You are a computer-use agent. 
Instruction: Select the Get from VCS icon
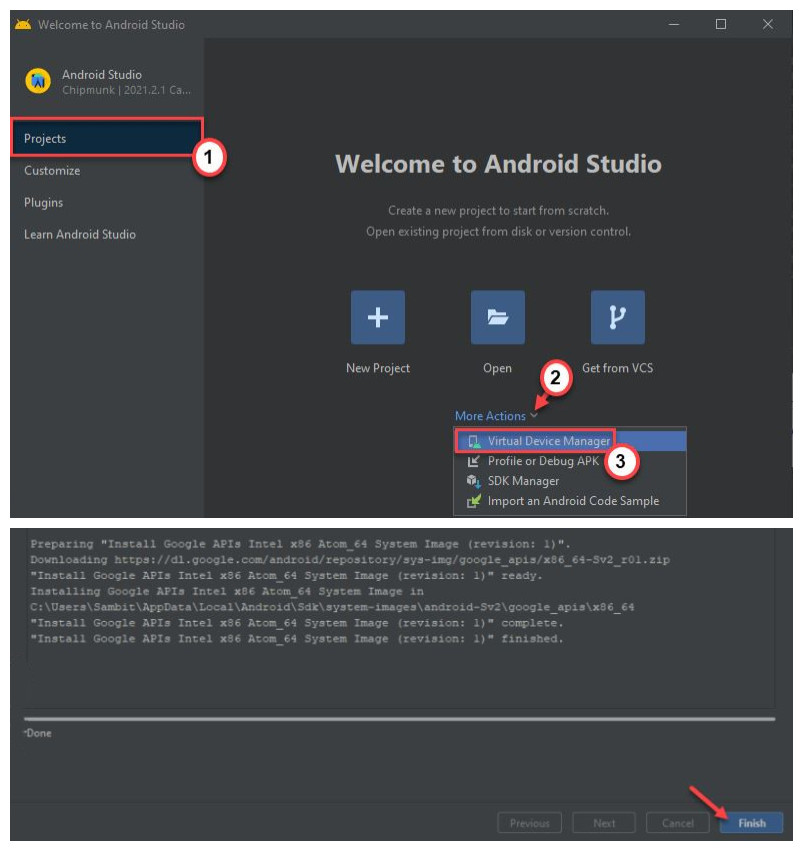click(x=617, y=316)
